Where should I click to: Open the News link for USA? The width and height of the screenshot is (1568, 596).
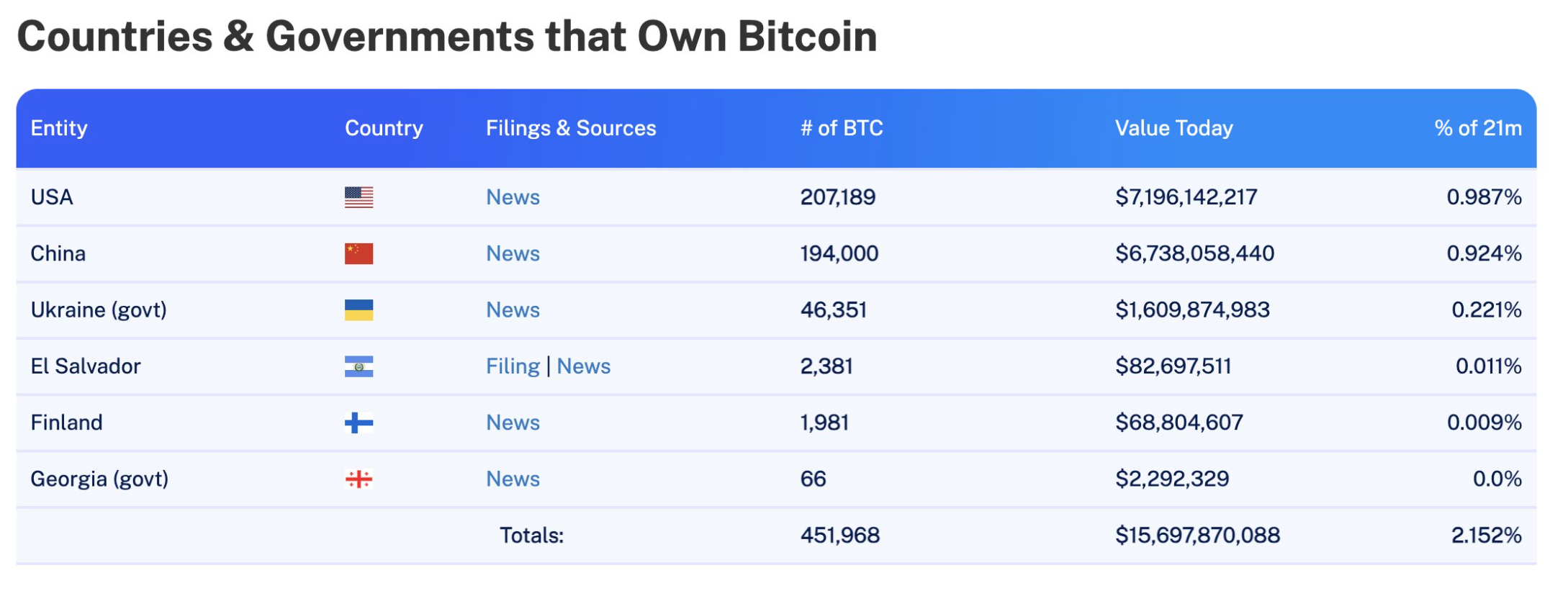coord(513,197)
